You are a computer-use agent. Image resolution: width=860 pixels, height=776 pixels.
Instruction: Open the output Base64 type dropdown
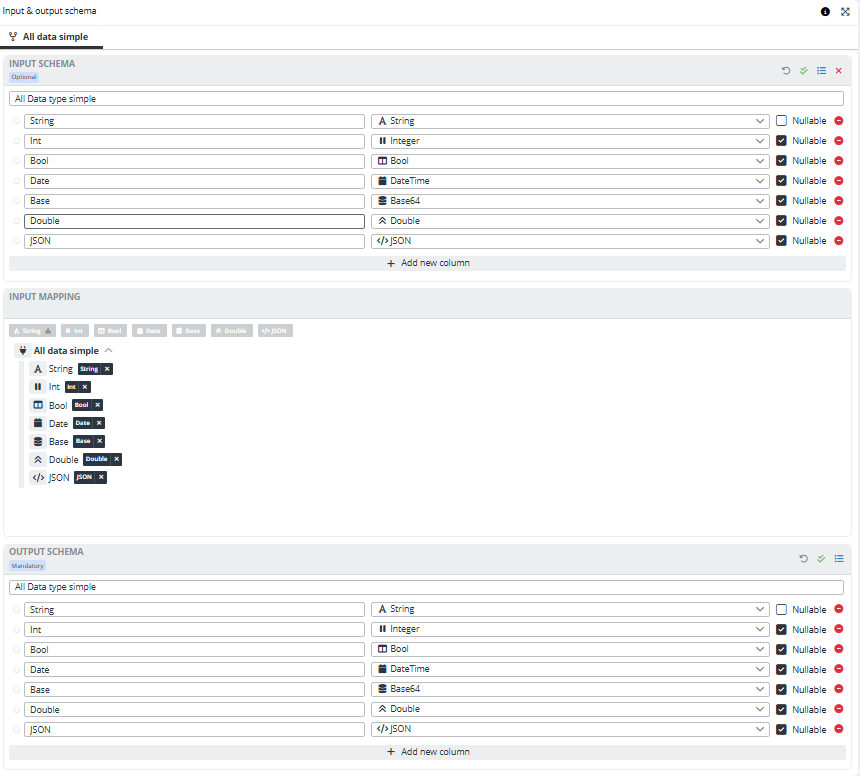click(569, 689)
